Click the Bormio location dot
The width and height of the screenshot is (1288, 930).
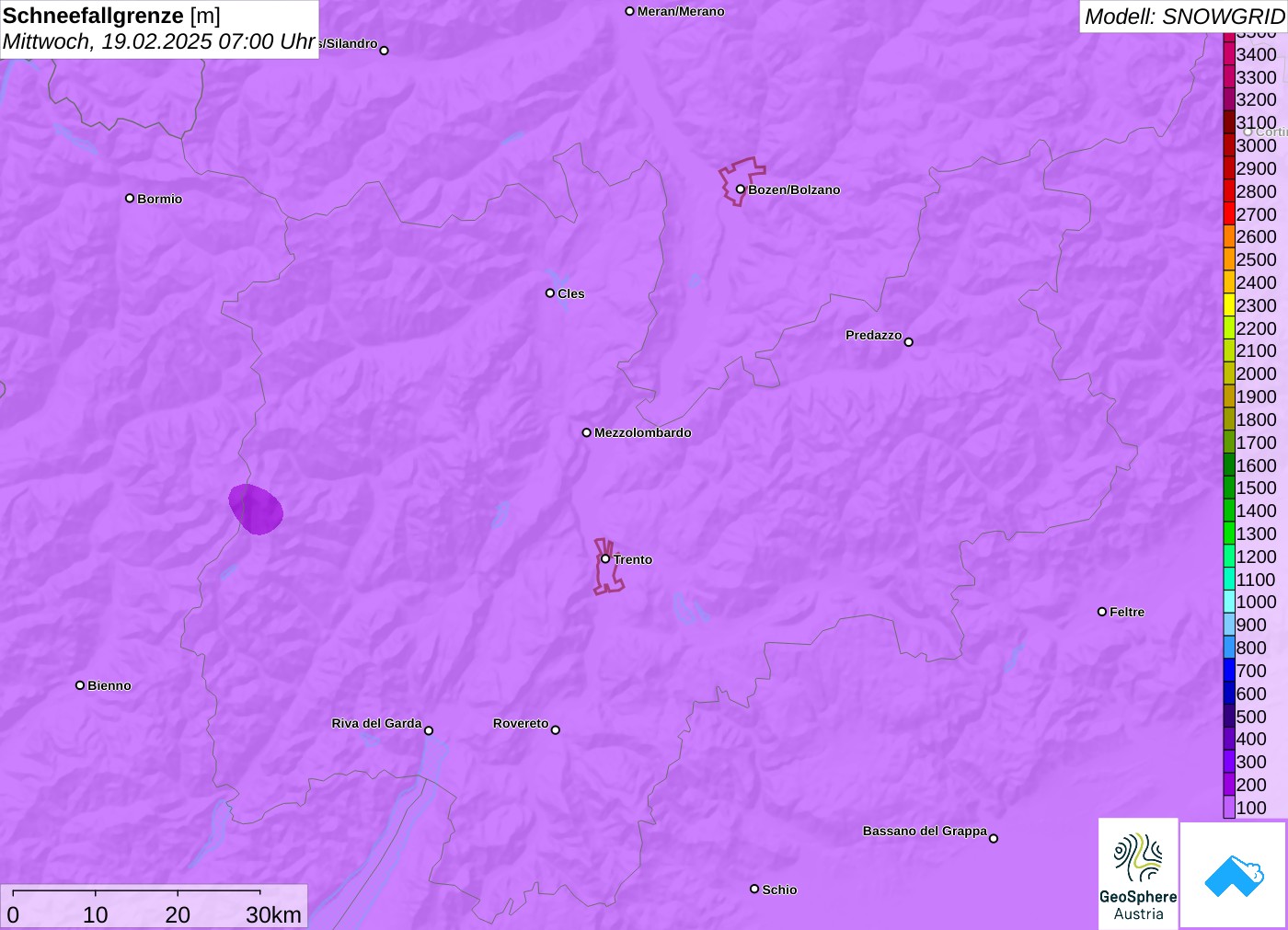pyautogui.click(x=130, y=198)
